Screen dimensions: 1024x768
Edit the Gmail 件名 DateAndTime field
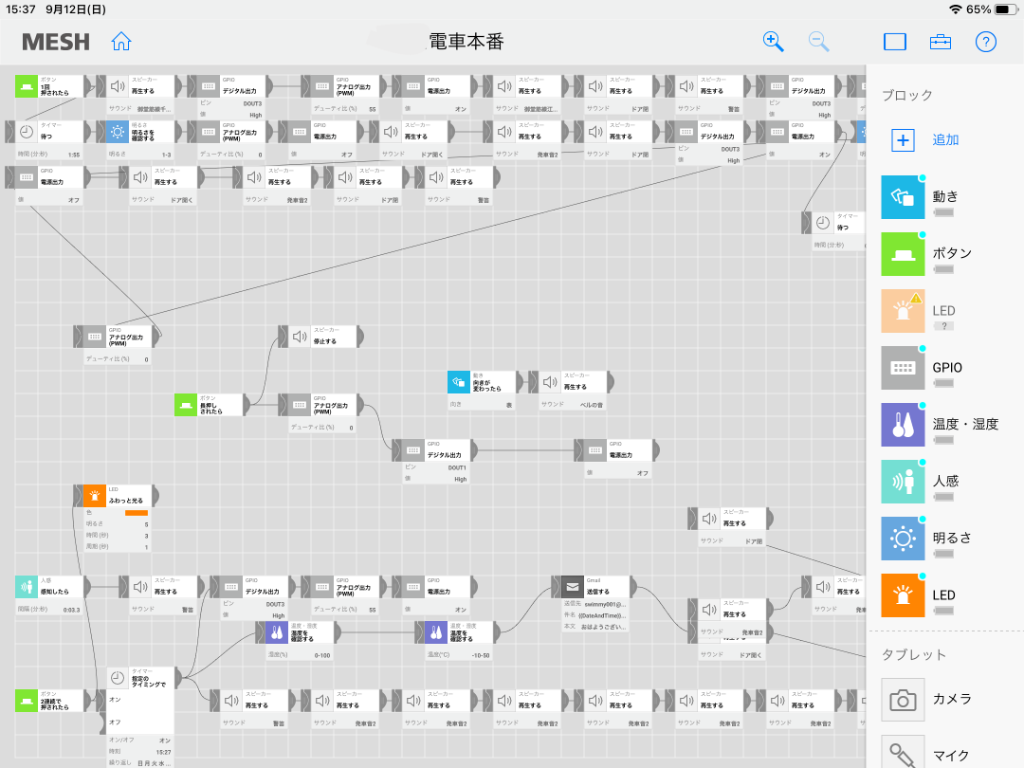pos(596,615)
